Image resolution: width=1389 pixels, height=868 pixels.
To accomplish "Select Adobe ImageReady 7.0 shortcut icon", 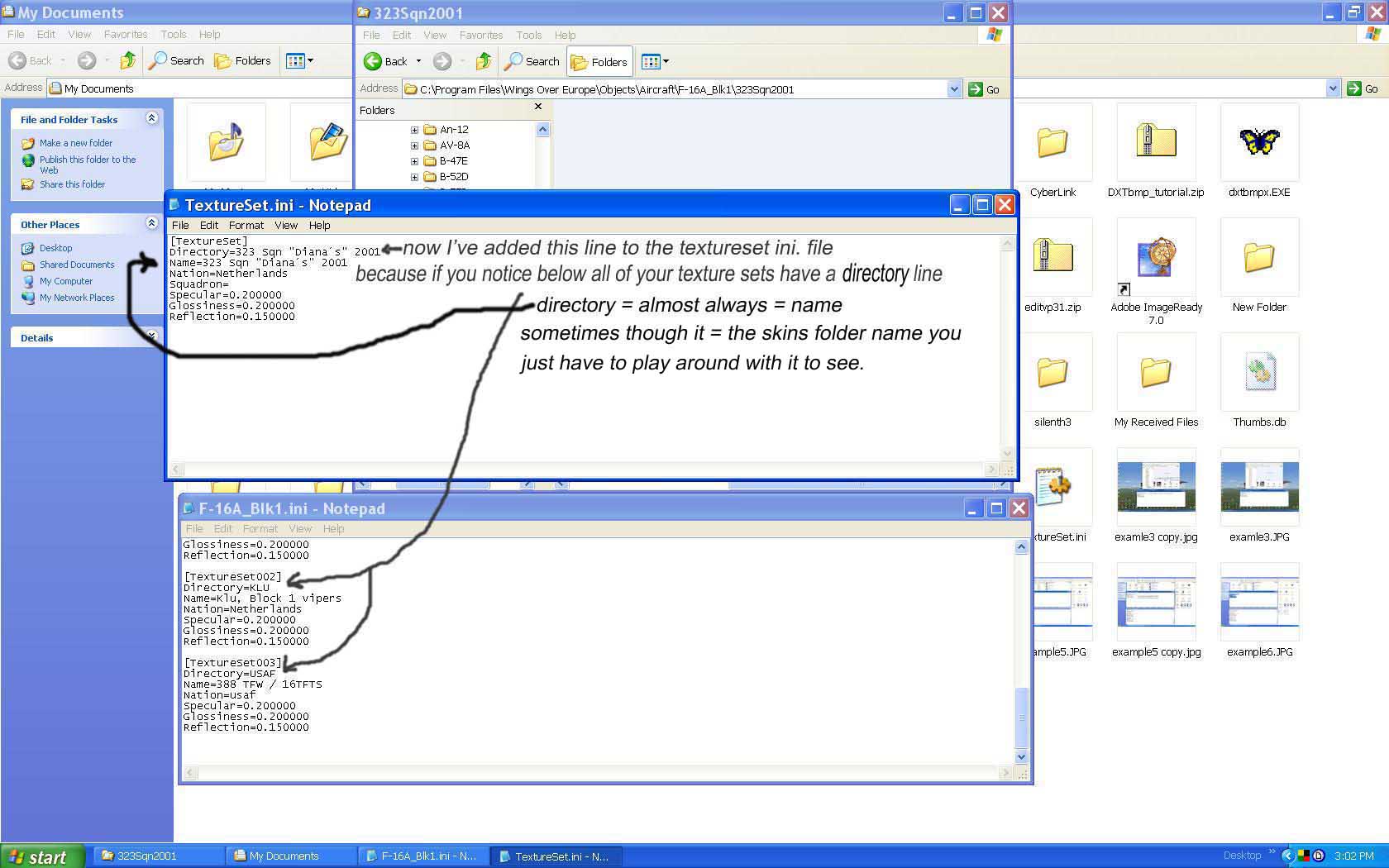I will click(1156, 258).
